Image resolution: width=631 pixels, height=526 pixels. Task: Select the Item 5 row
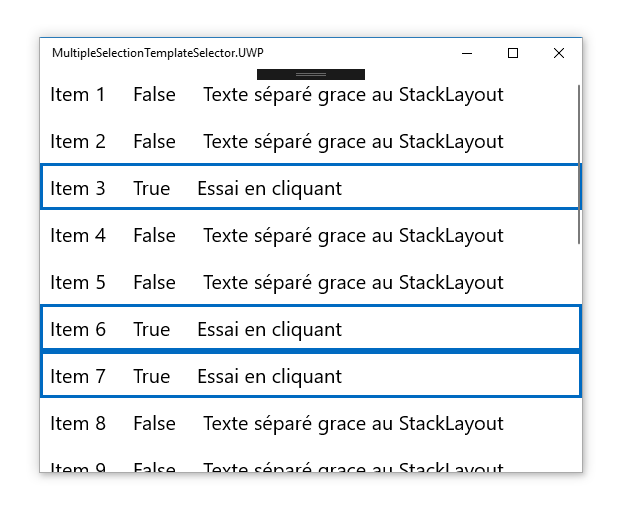pyautogui.click(x=300, y=283)
